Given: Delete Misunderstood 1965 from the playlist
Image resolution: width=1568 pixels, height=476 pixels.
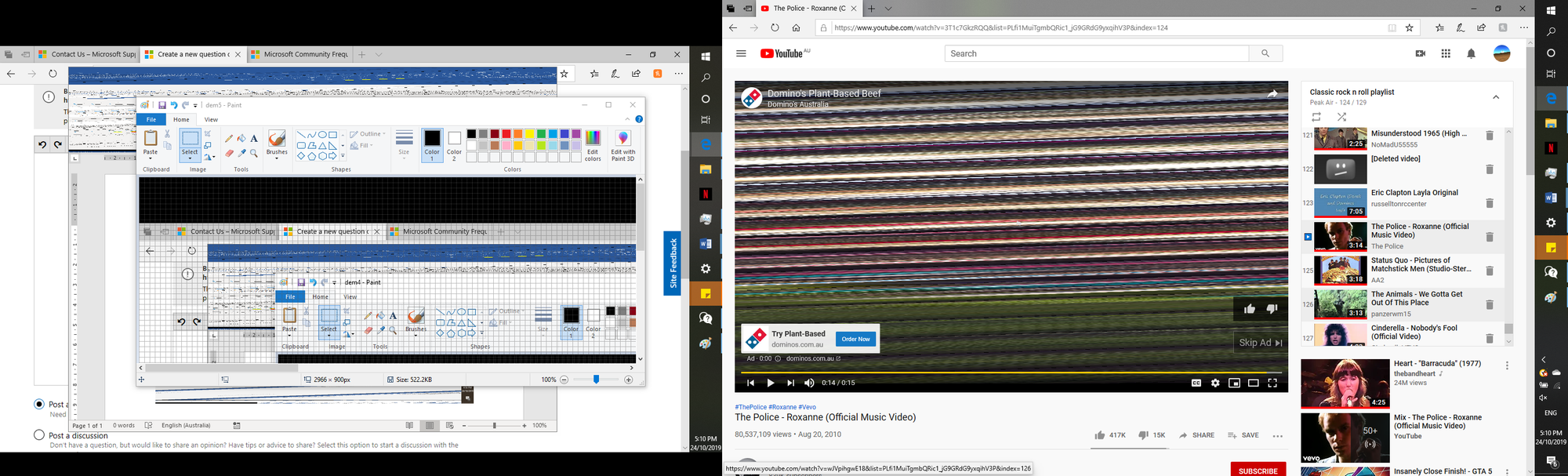Looking at the screenshot, I should pyautogui.click(x=1489, y=136).
